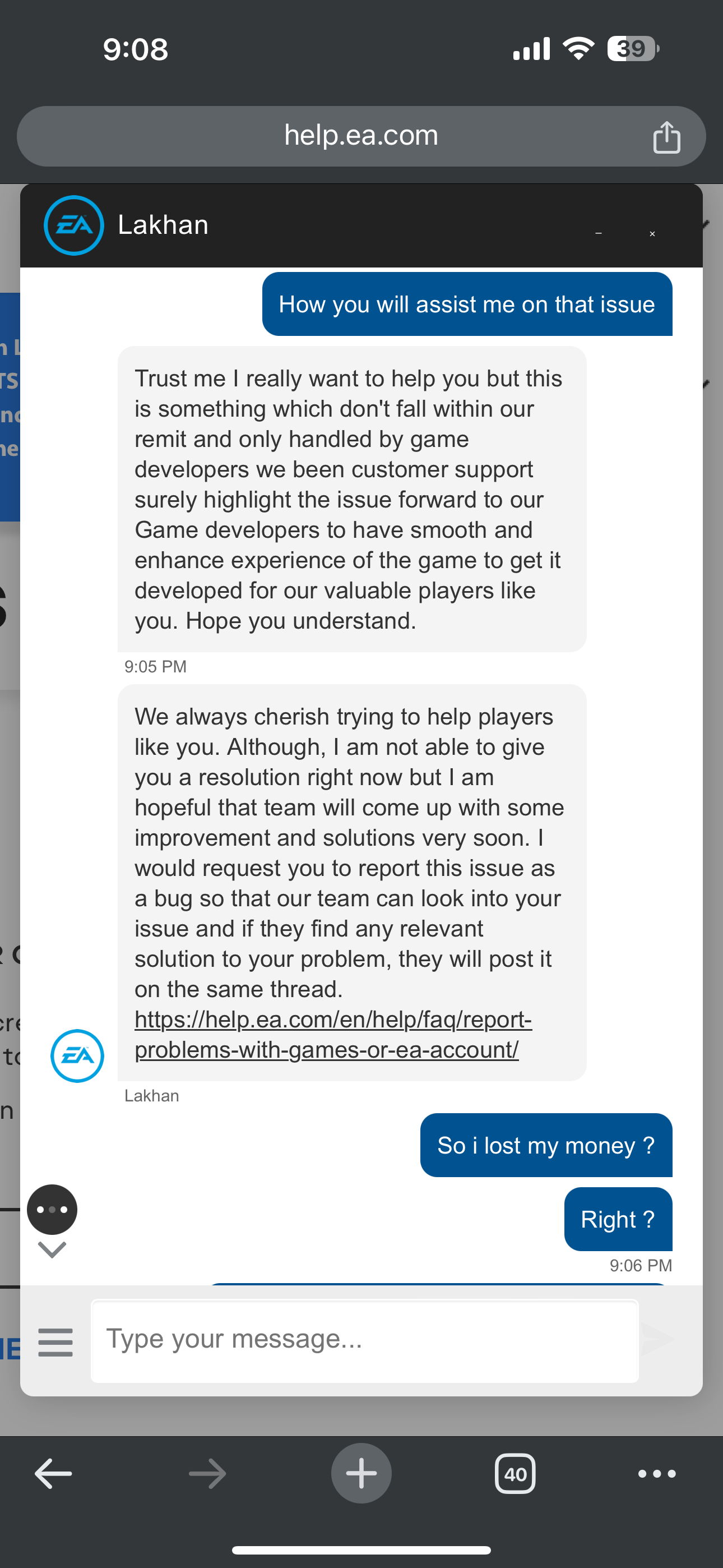Tap the home indicator bar at bottom
The image size is (723, 1568).
(x=361, y=1549)
